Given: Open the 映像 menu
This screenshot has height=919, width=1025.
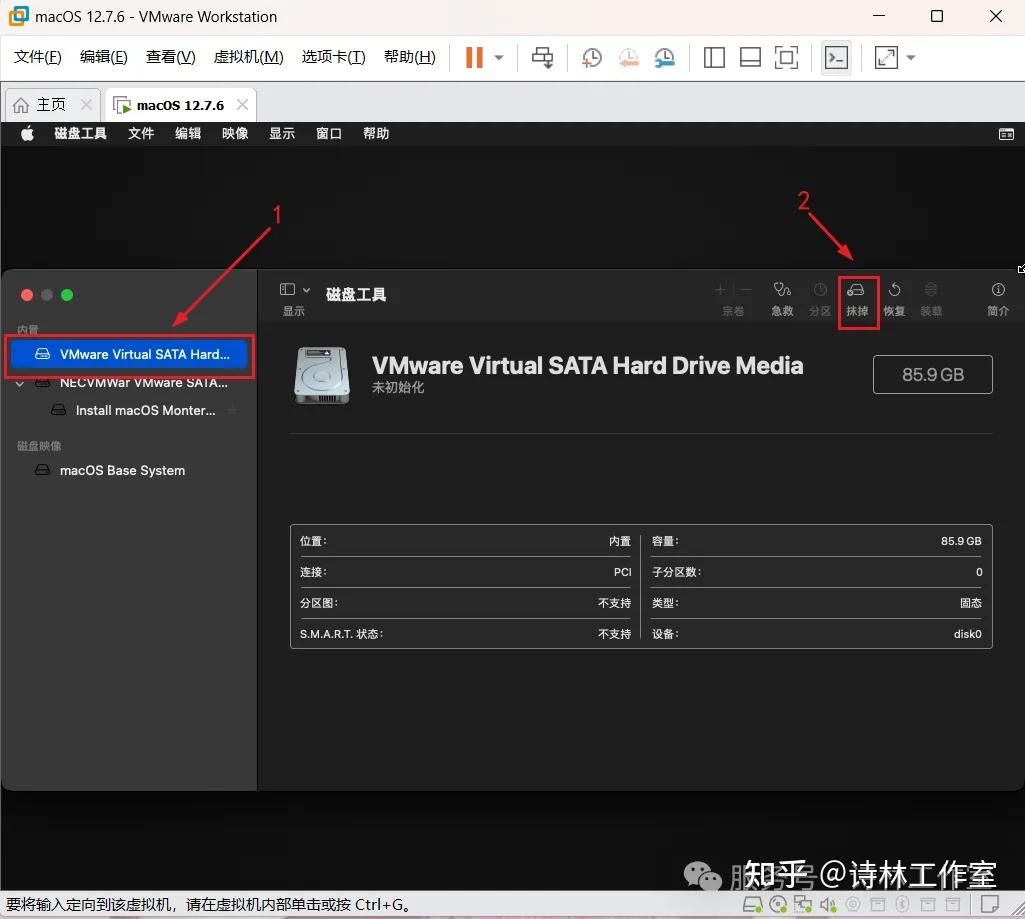Looking at the screenshot, I should pos(235,134).
